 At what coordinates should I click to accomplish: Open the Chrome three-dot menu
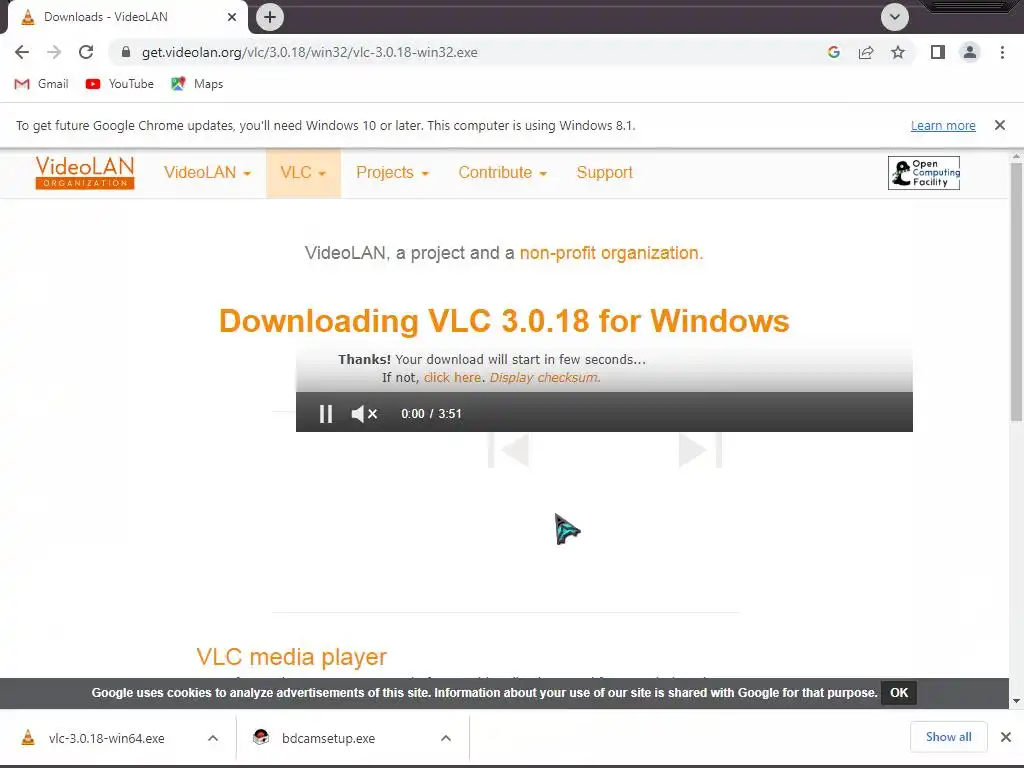[x=1002, y=52]
